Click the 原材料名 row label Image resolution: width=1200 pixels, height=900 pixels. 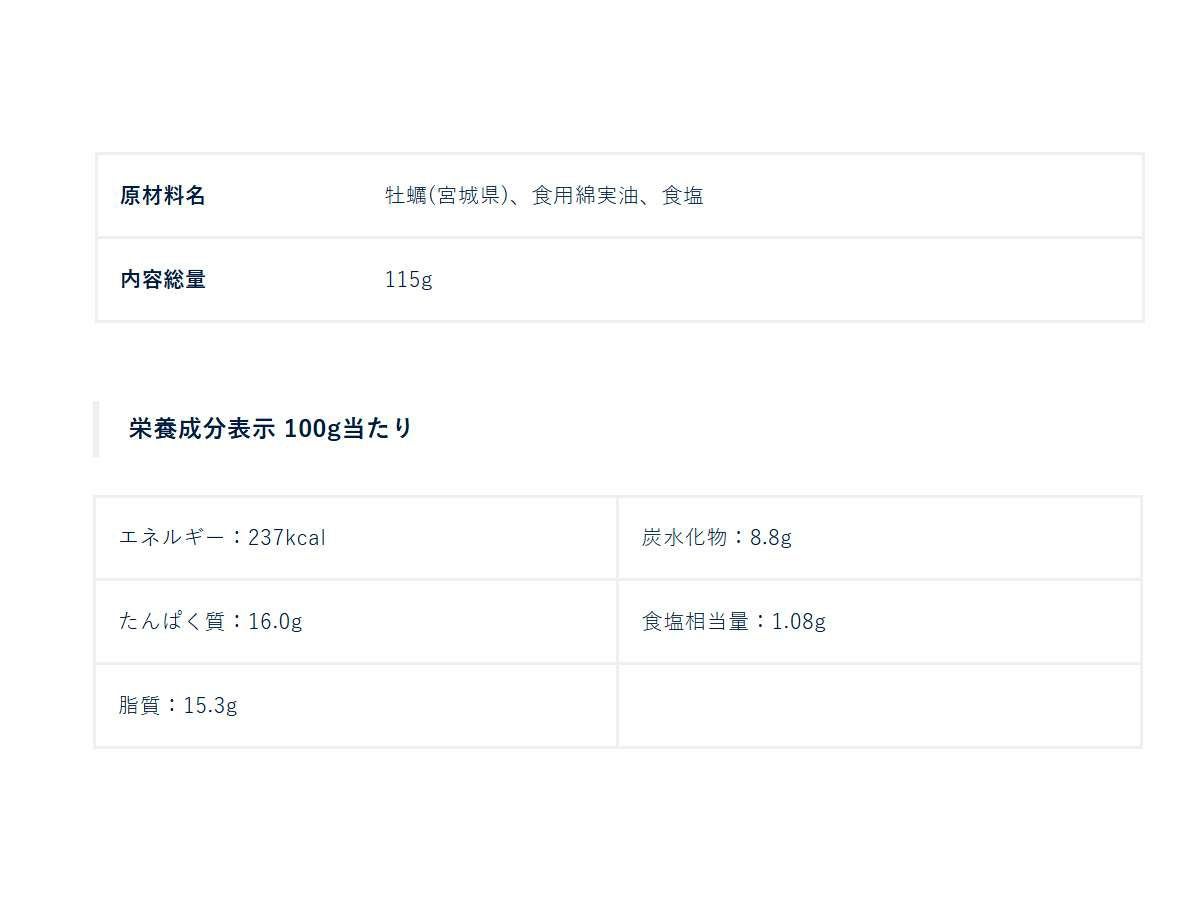(163, 196)
